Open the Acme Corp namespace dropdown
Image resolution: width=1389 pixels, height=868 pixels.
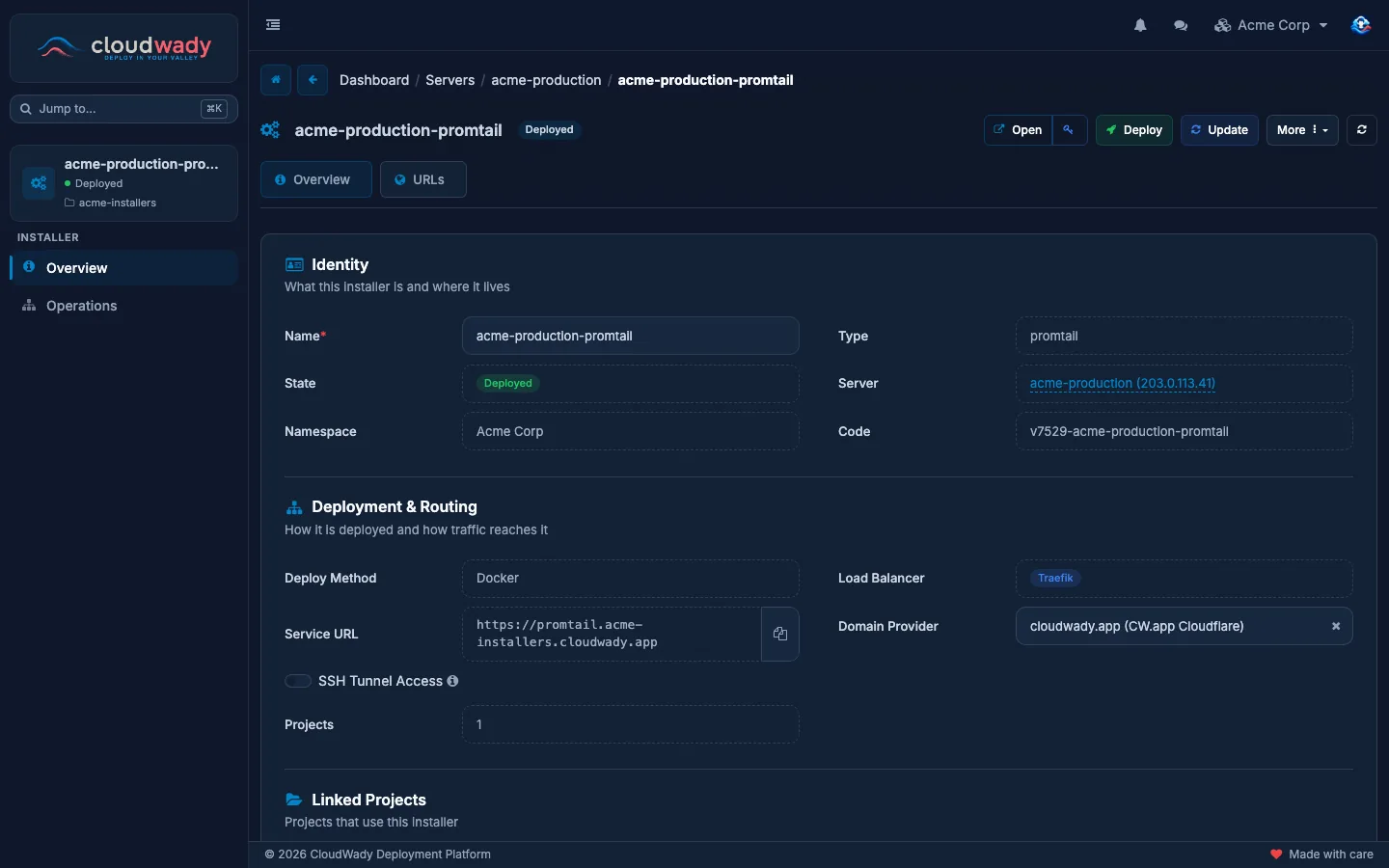(x=1271, y=25)
